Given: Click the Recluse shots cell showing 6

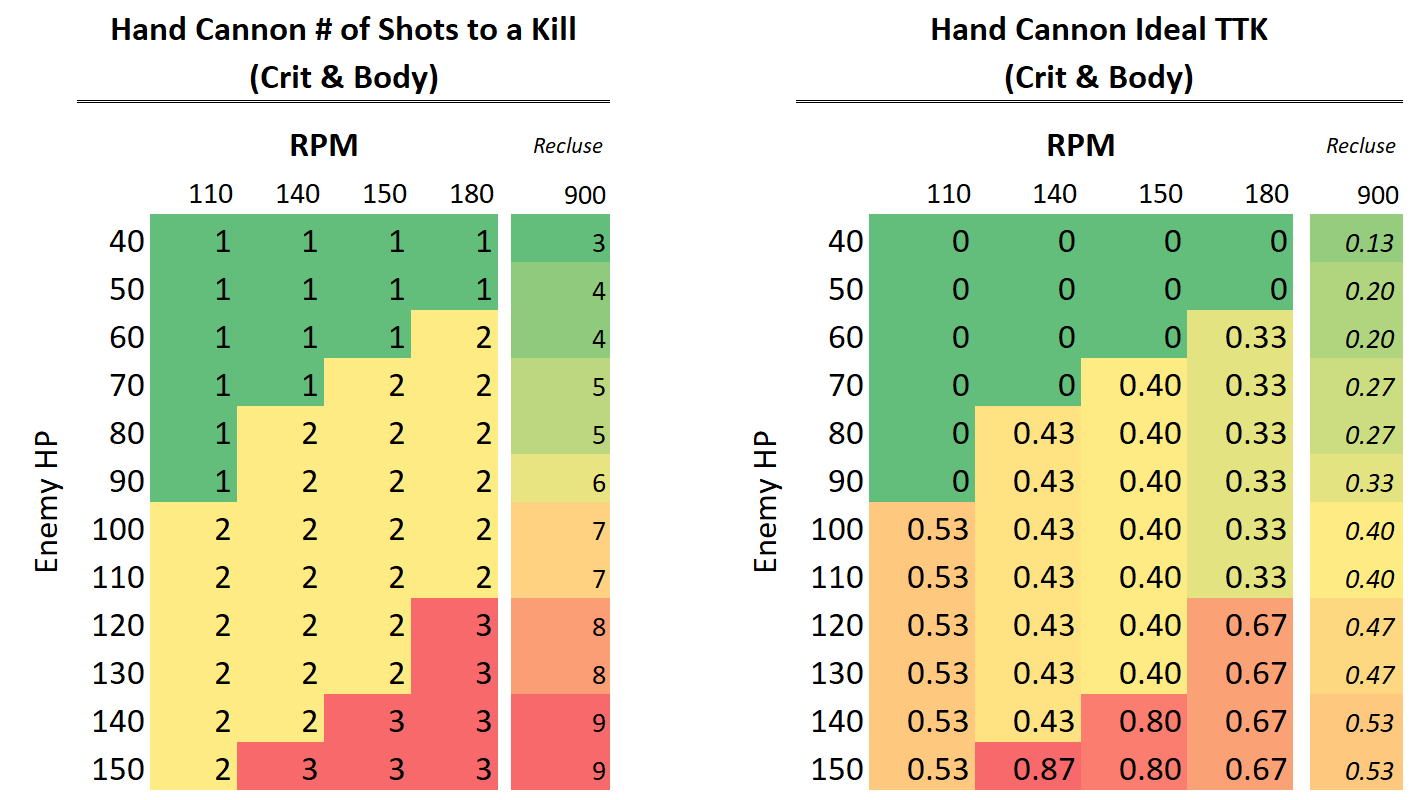Looking at the screenshot, I should (x=598, y=483).
